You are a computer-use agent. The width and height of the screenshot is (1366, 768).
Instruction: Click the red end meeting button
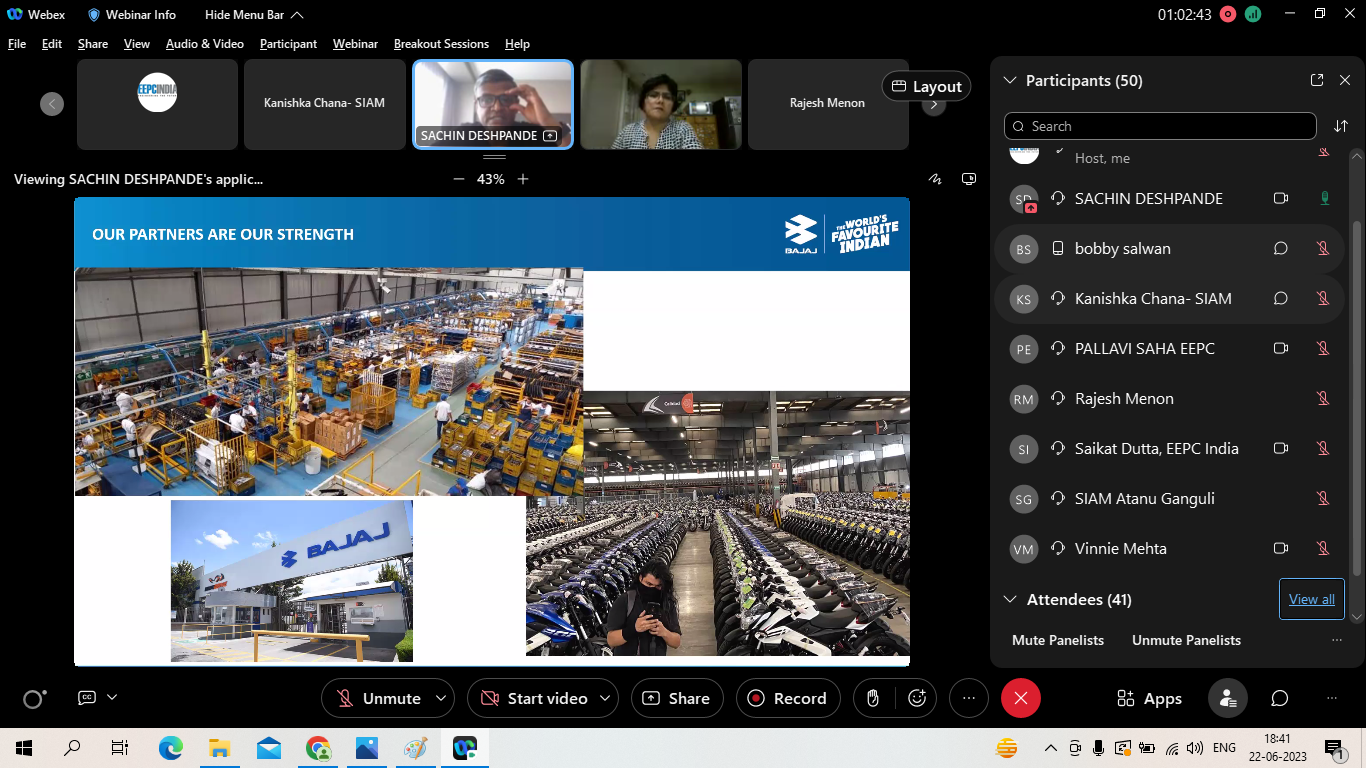(x=1021, y=698)
